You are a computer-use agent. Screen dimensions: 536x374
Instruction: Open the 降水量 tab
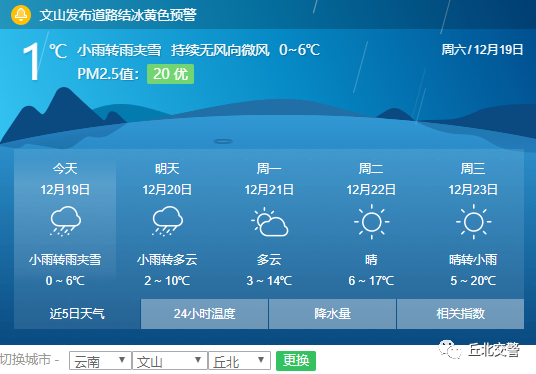pos(333,313)
